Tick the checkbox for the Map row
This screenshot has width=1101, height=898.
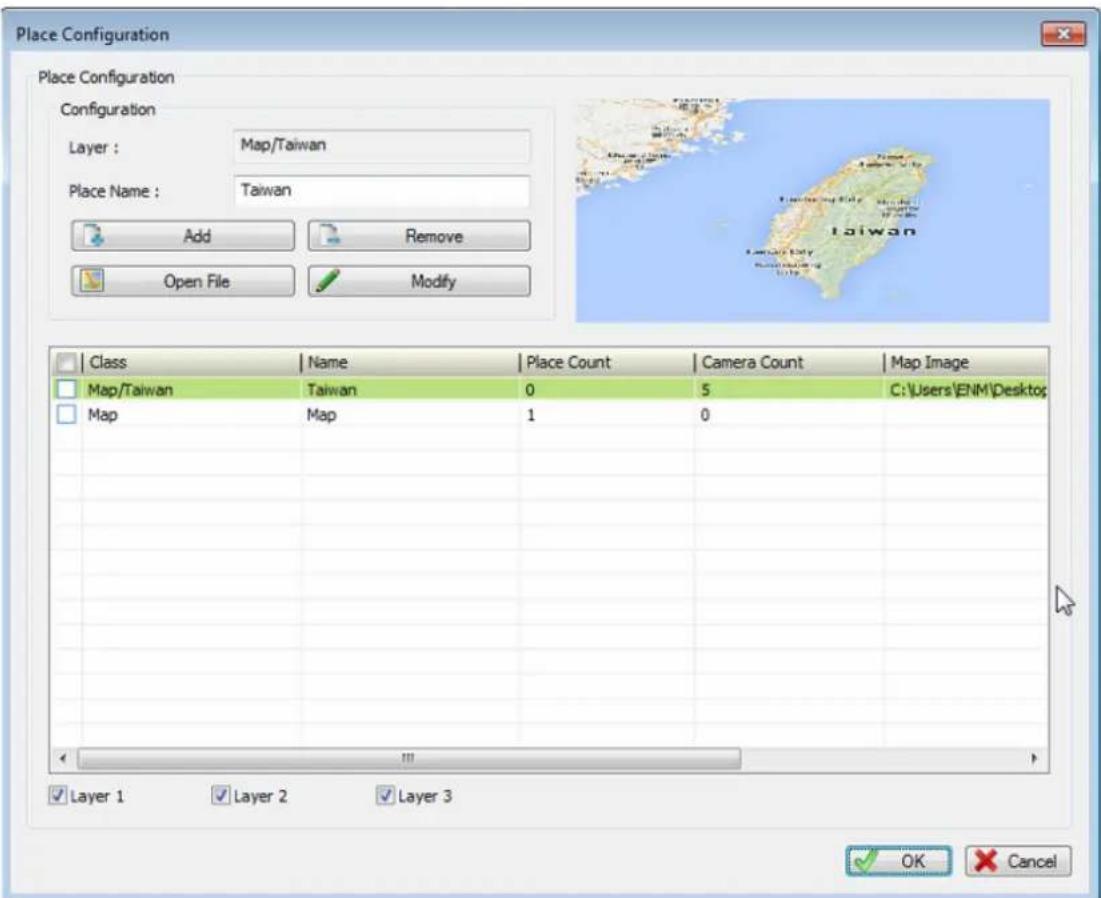click(x=67, y=414)
